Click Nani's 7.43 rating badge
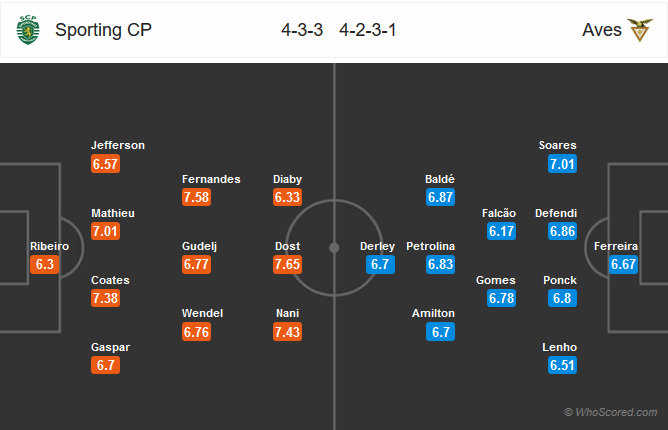Image resolution: width=668 pixels, height=430 pixels. point(288,332)
